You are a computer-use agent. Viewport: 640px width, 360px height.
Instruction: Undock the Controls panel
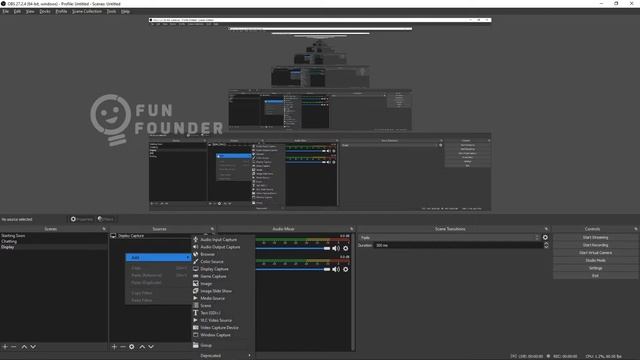click(x=636, y=229)
